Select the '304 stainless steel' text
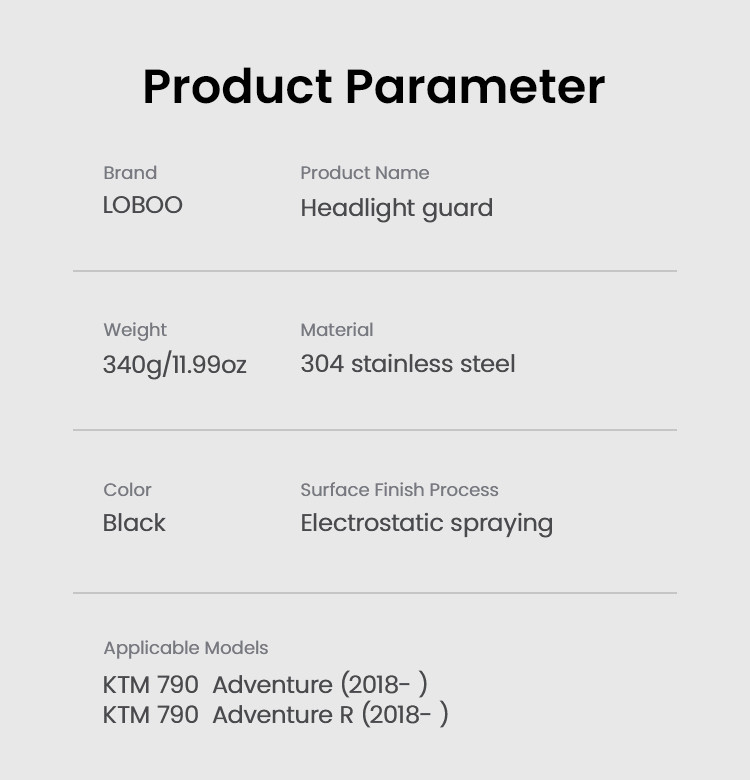The width and height of the screenshot is (750, 780). click(408, 363)
